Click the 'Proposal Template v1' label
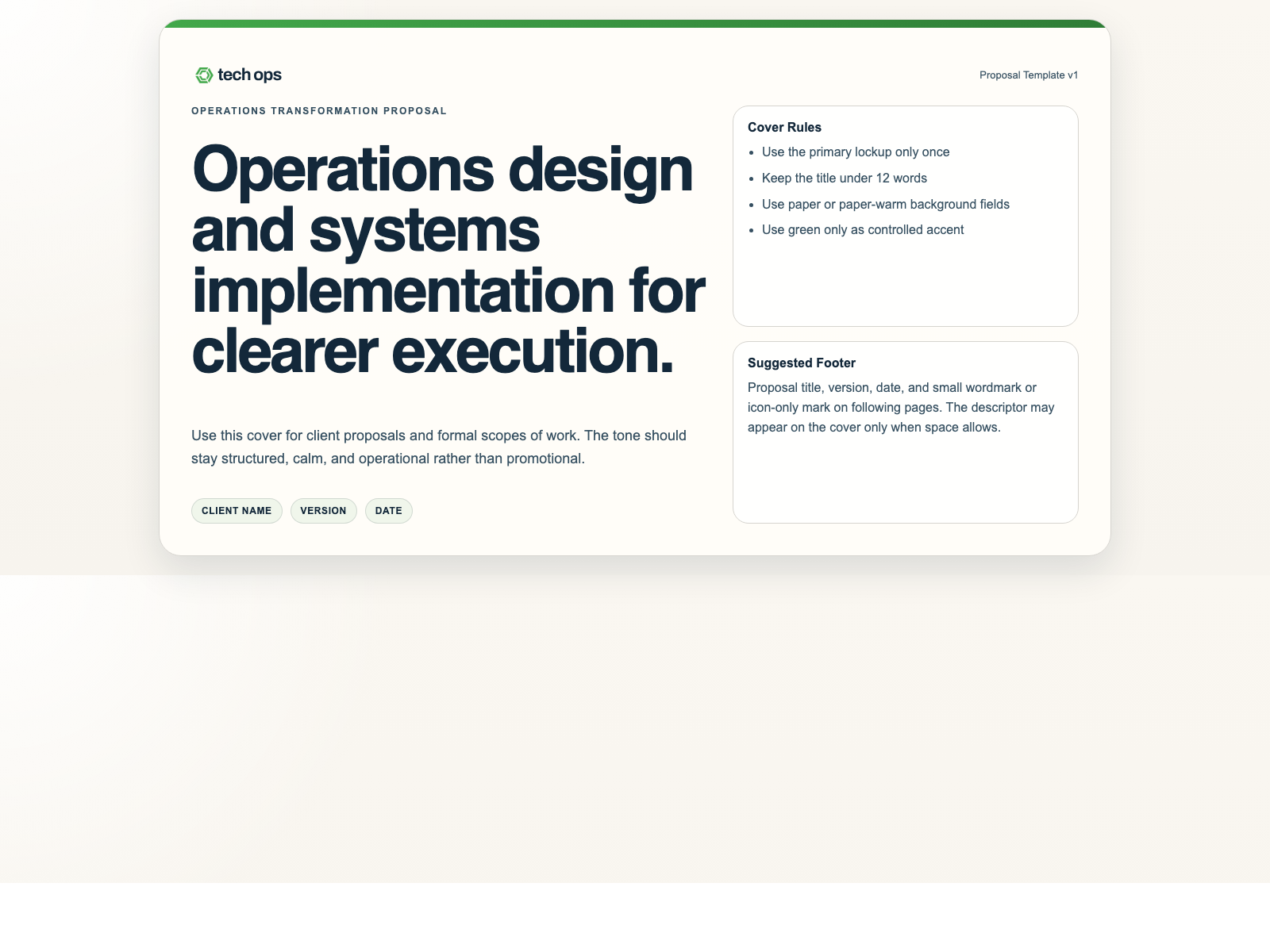1270x952 pixels. pyautogui.click(x=1028, y=75)
